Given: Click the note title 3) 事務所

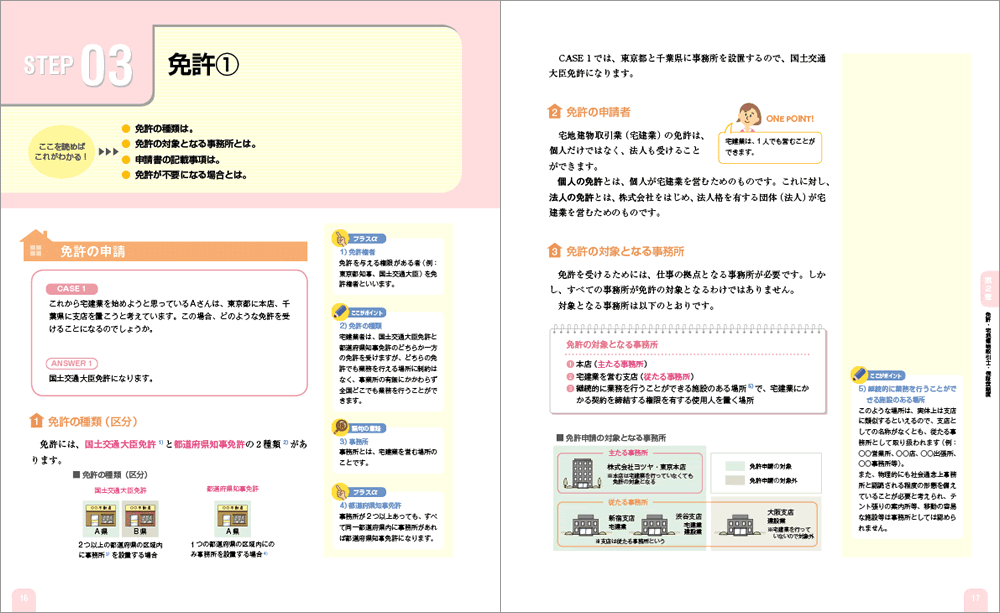Looking at the screenshot, I should (x=354, y=441).
